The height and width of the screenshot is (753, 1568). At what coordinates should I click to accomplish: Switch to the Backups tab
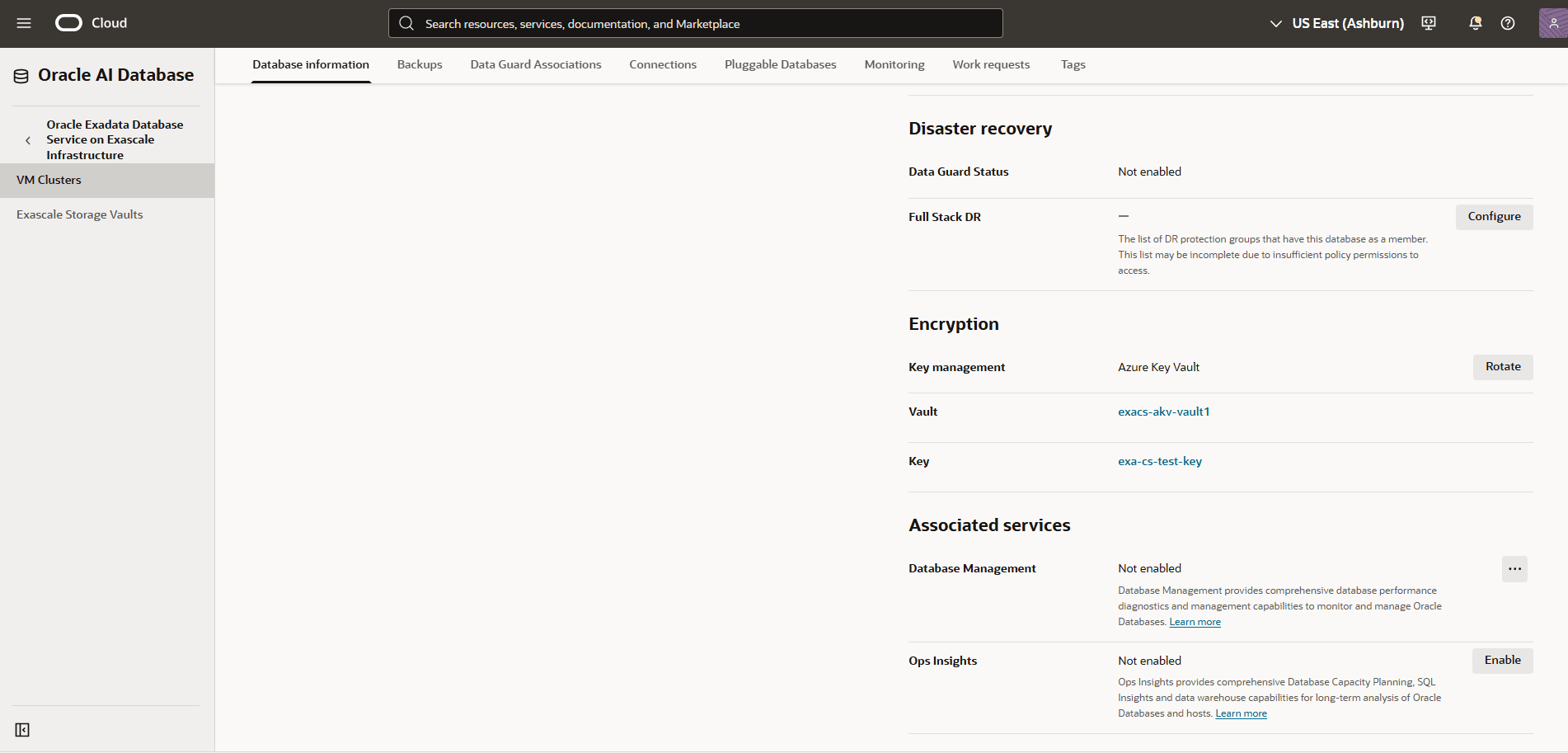click(420, 64)
